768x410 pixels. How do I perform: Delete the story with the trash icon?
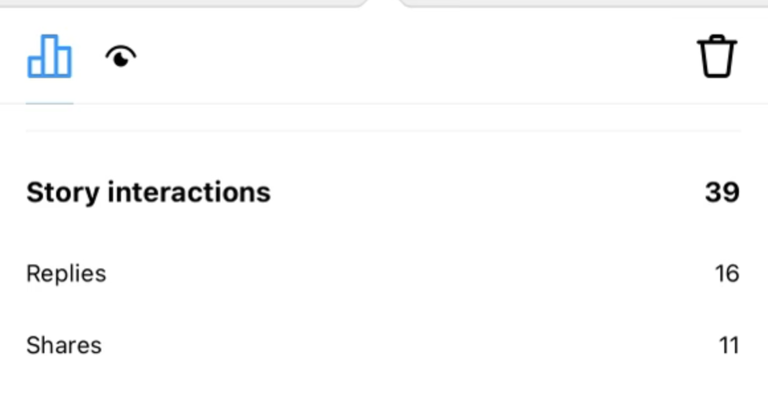coord(717,56)
